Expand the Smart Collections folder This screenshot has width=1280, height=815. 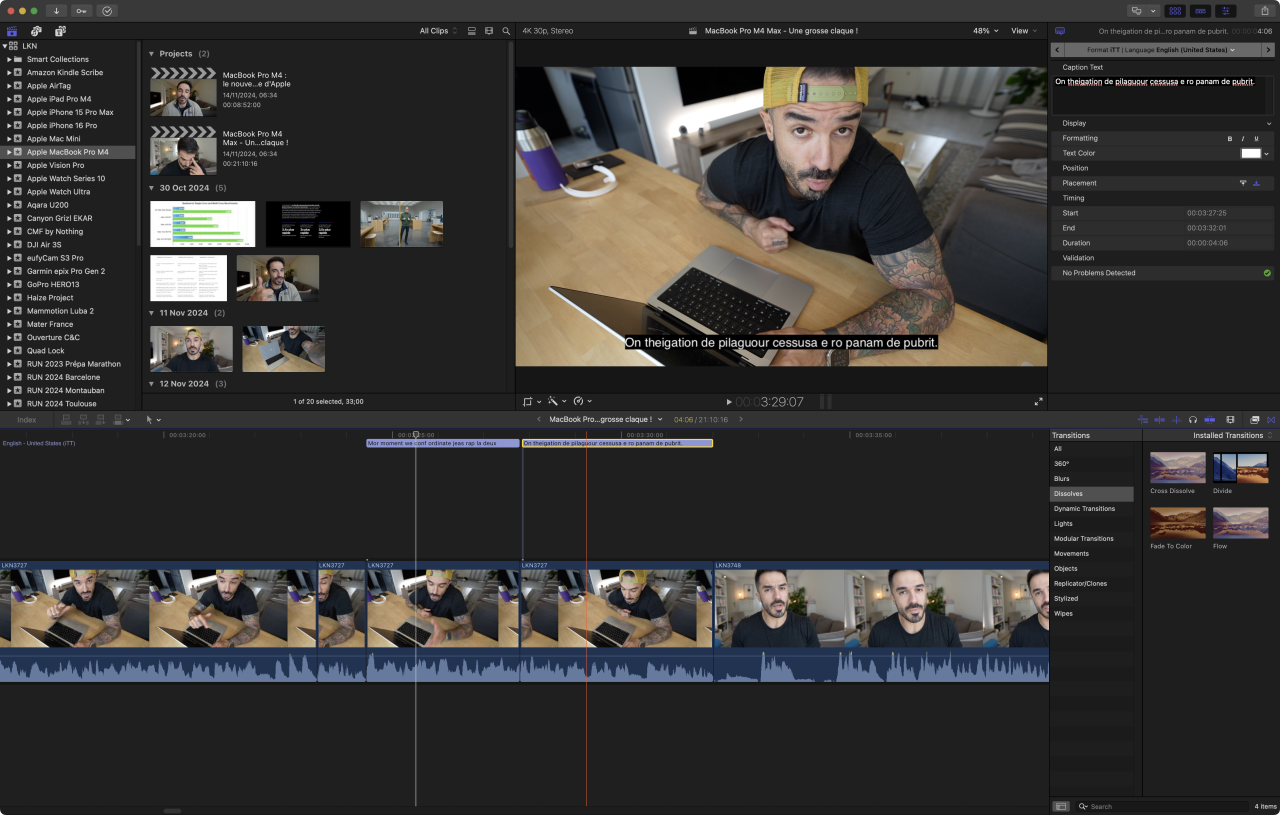(x=9, y=59)
